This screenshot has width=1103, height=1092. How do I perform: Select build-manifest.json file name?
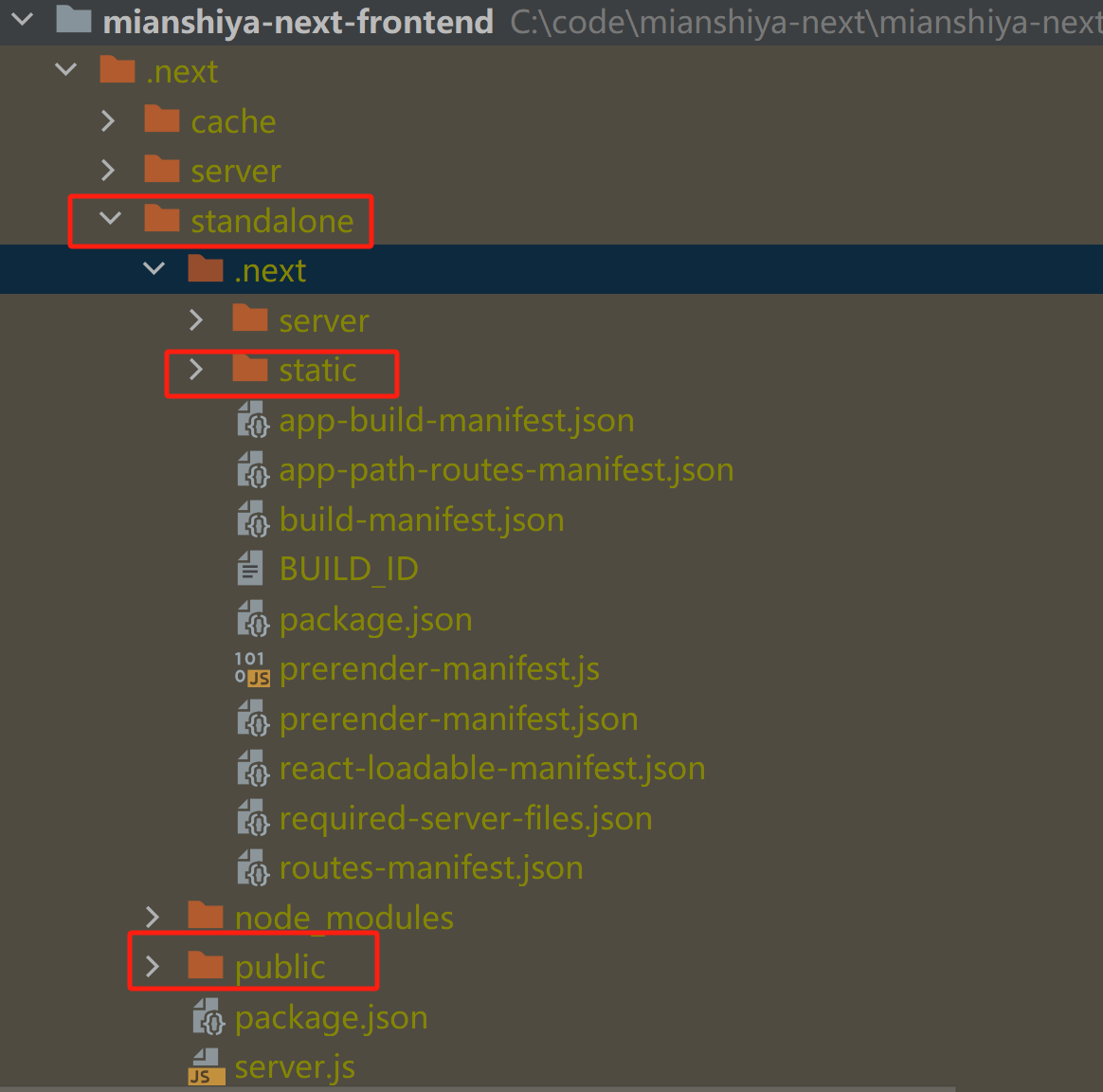pos(422,520)
